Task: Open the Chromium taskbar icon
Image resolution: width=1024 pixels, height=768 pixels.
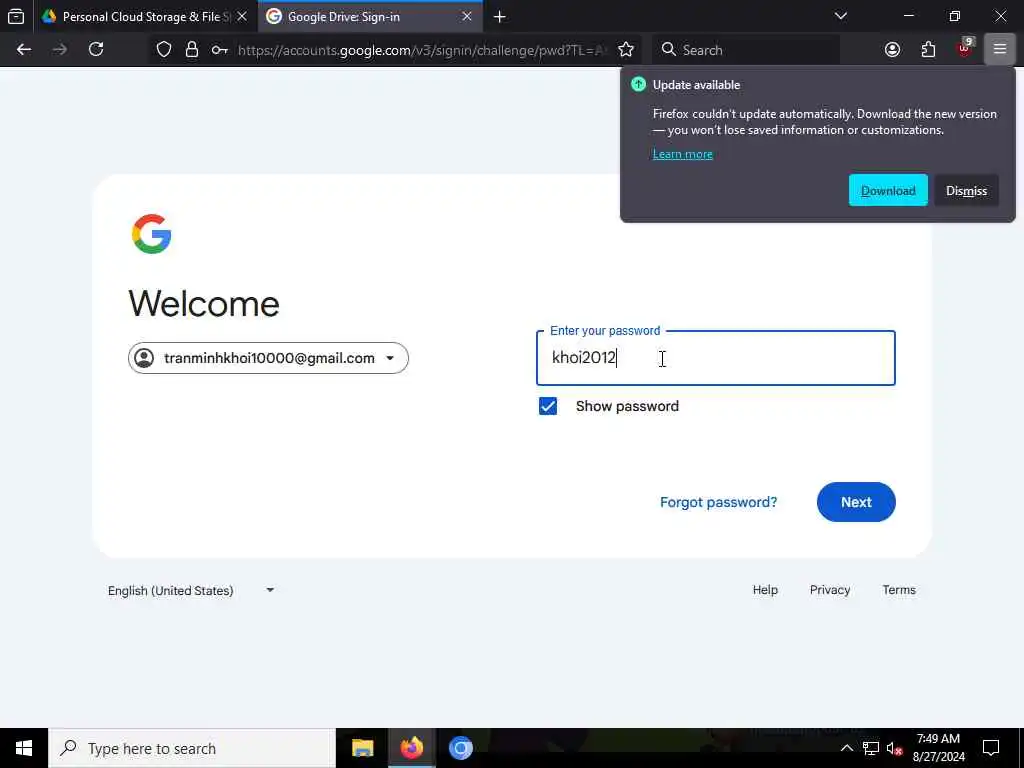Action: tap(460, 748)
